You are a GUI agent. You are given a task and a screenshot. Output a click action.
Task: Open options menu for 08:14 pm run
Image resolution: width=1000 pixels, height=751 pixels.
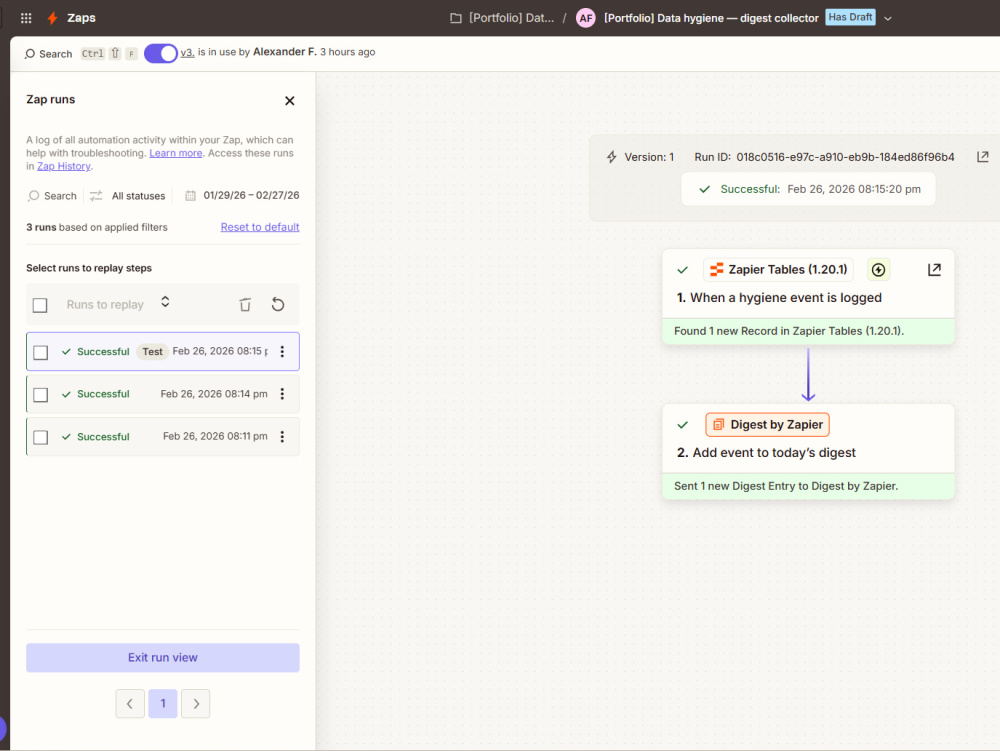tap(283, 394)
